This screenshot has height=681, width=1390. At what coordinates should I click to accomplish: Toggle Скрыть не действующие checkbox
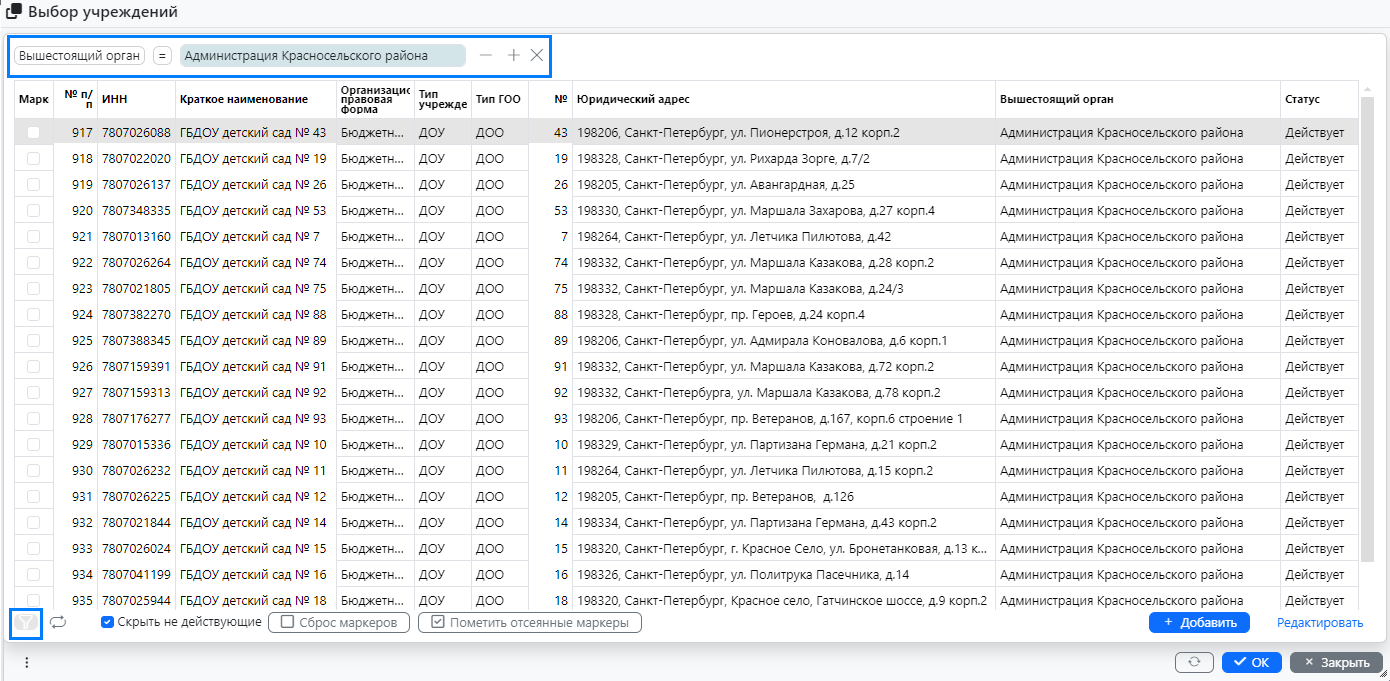108,622
